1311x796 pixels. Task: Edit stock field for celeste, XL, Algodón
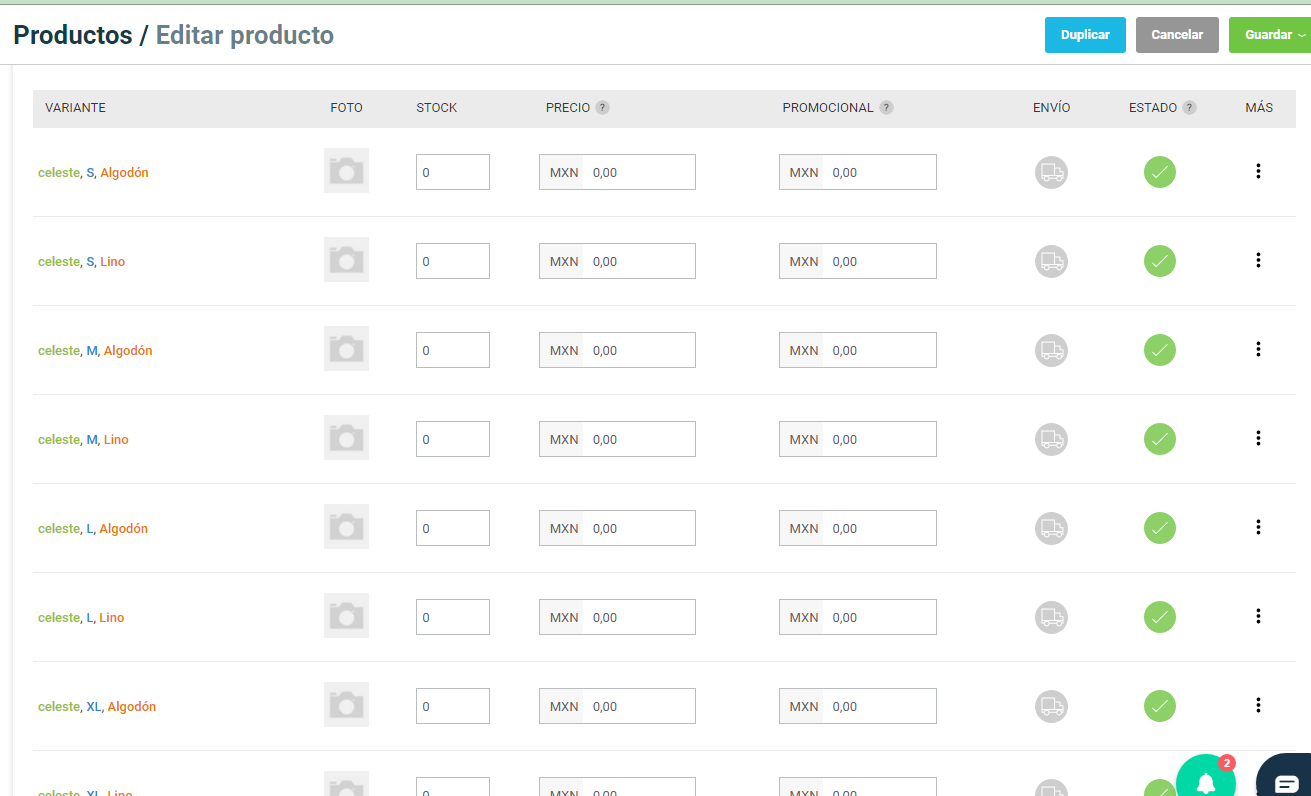click(x=453, y=706)
